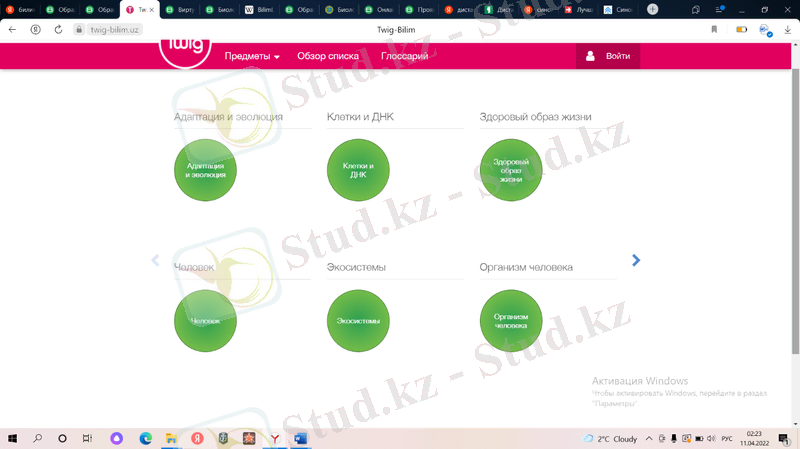Open the Человек heading link
Screen dimensions: 800x449
pos(193,267)
